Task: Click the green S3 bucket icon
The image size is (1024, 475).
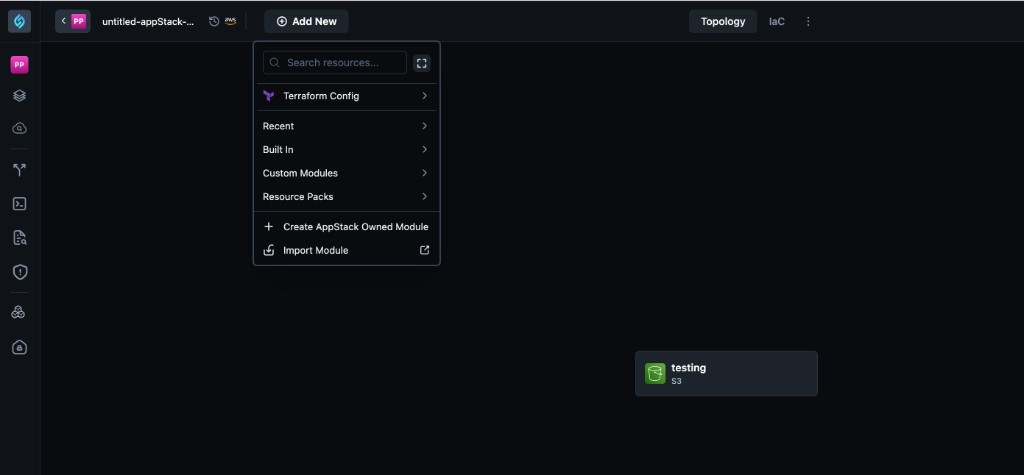Action: click(x=655, y=374)
